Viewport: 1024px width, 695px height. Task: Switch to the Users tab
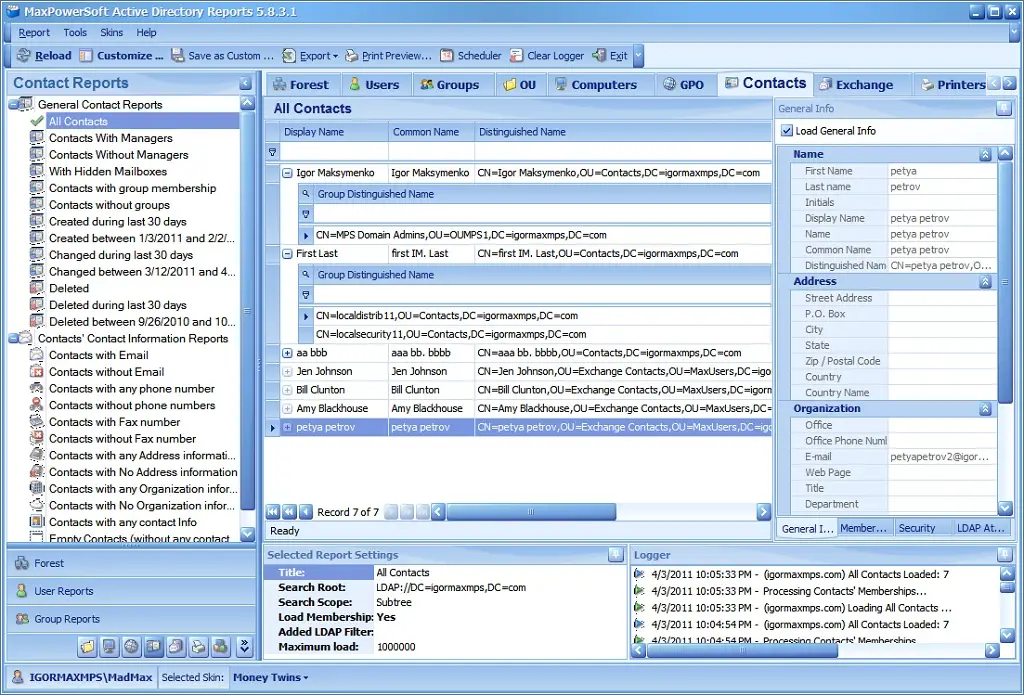[x=374, y=85]
